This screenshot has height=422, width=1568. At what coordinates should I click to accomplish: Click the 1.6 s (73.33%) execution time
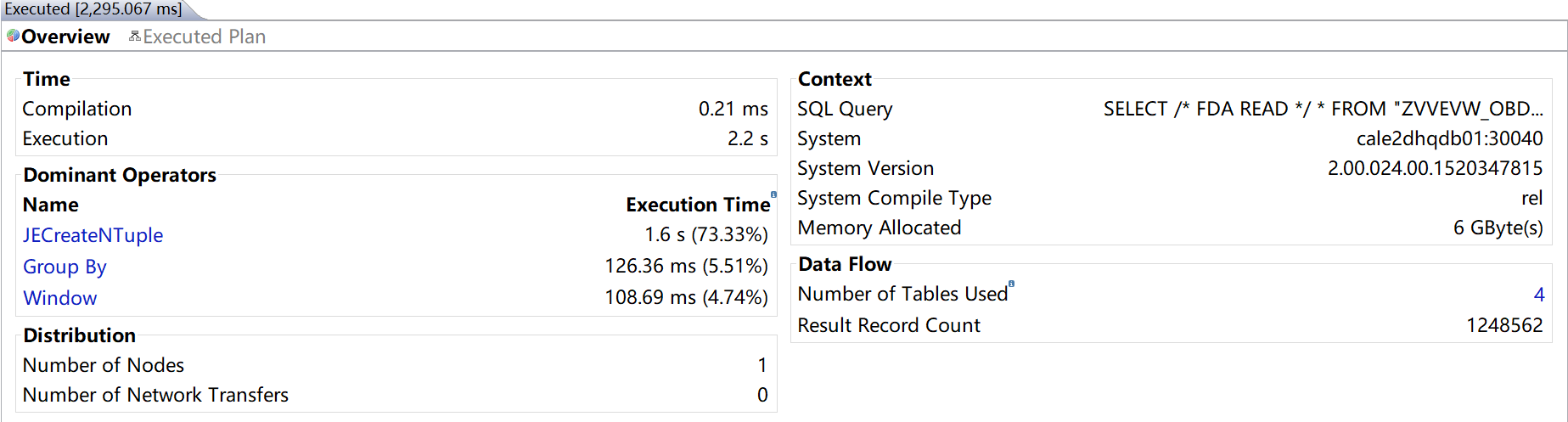(705, 234)
